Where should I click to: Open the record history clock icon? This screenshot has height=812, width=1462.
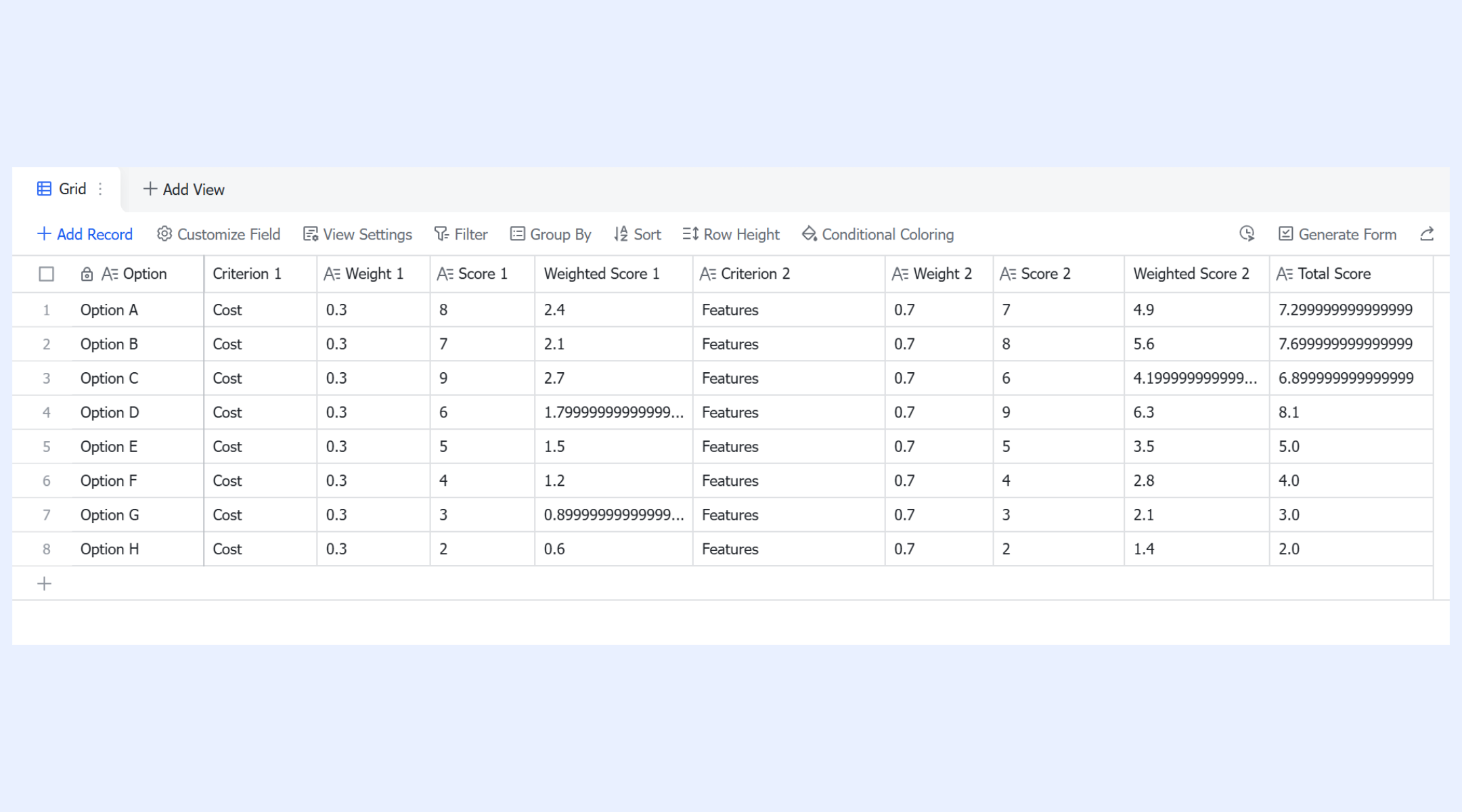click(x=1247, y=233)
